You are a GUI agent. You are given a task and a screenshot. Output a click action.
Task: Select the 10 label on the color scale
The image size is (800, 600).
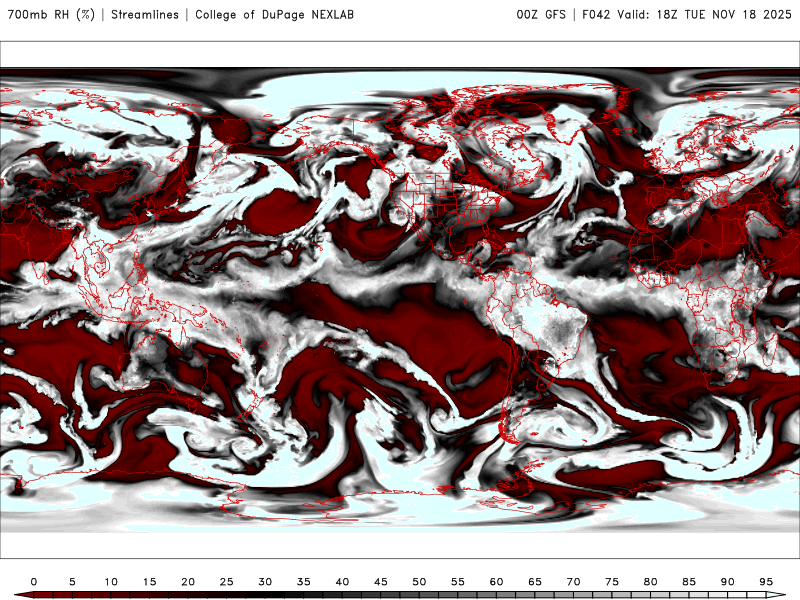tap(111, 582)
